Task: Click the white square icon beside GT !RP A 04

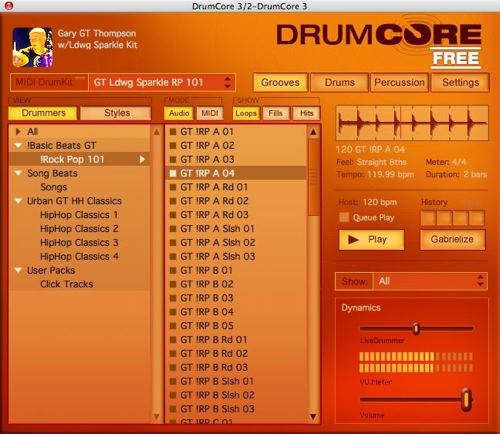Action: (173, 173)
